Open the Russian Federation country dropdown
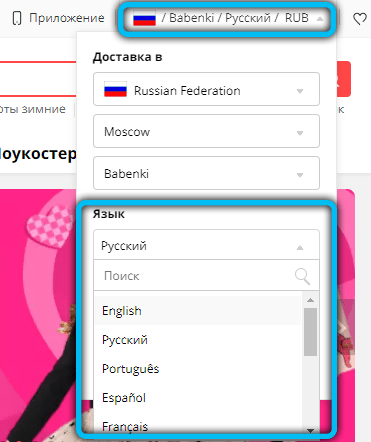The image size is (371, 442). (206, 89)
